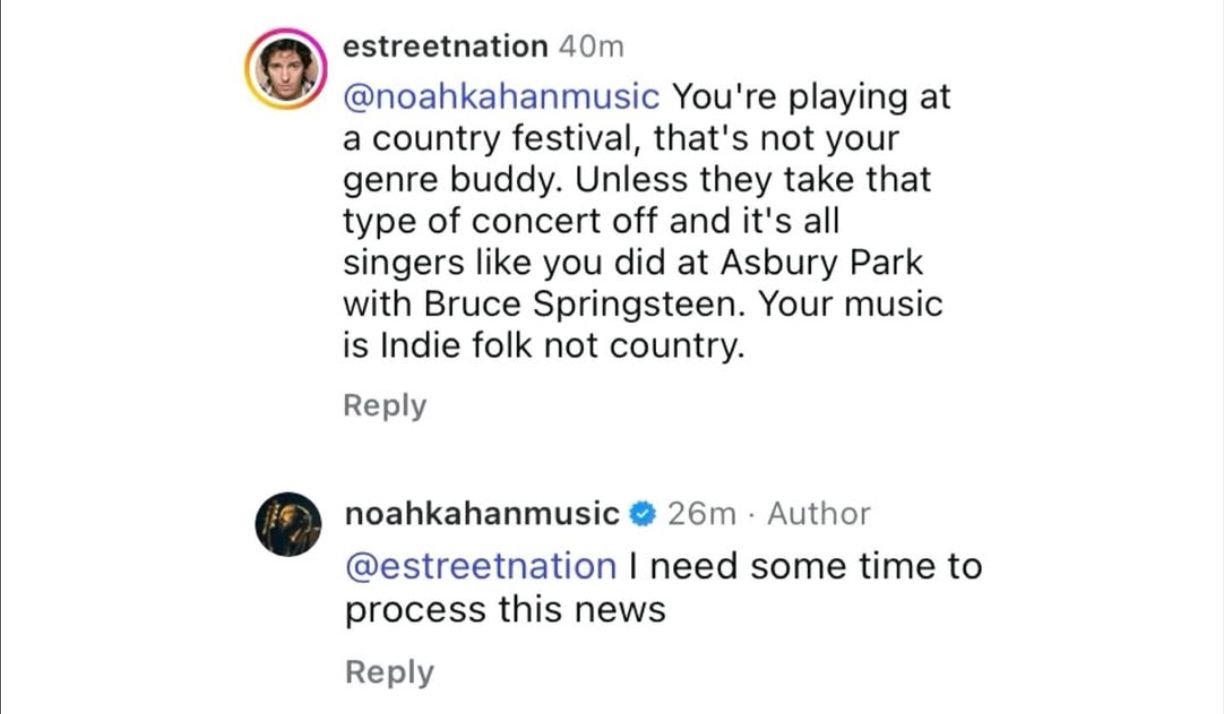This screenshot has height=714, width=1224.
Task: Click the words "Asbury Park"
Action: (x=824, y=262)
